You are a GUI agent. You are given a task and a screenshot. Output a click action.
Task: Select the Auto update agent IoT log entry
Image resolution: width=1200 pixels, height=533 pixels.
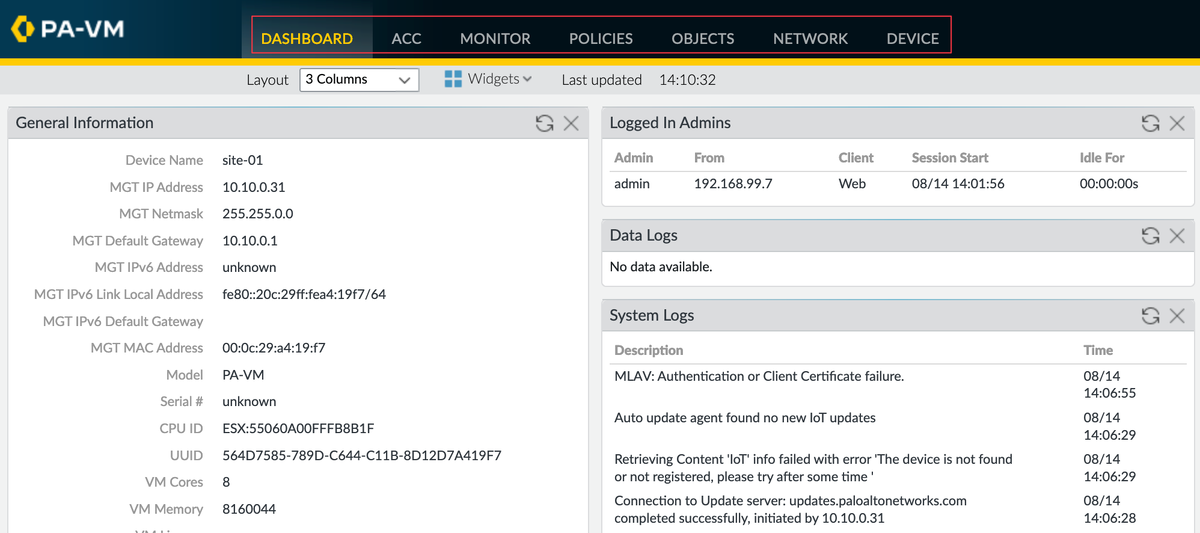click(x=745, y=418)
